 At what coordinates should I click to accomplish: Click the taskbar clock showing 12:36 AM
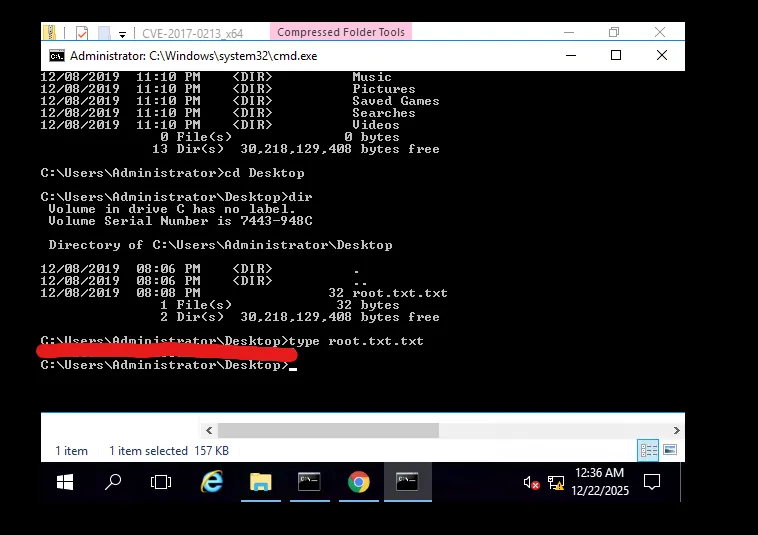(600, 482)
